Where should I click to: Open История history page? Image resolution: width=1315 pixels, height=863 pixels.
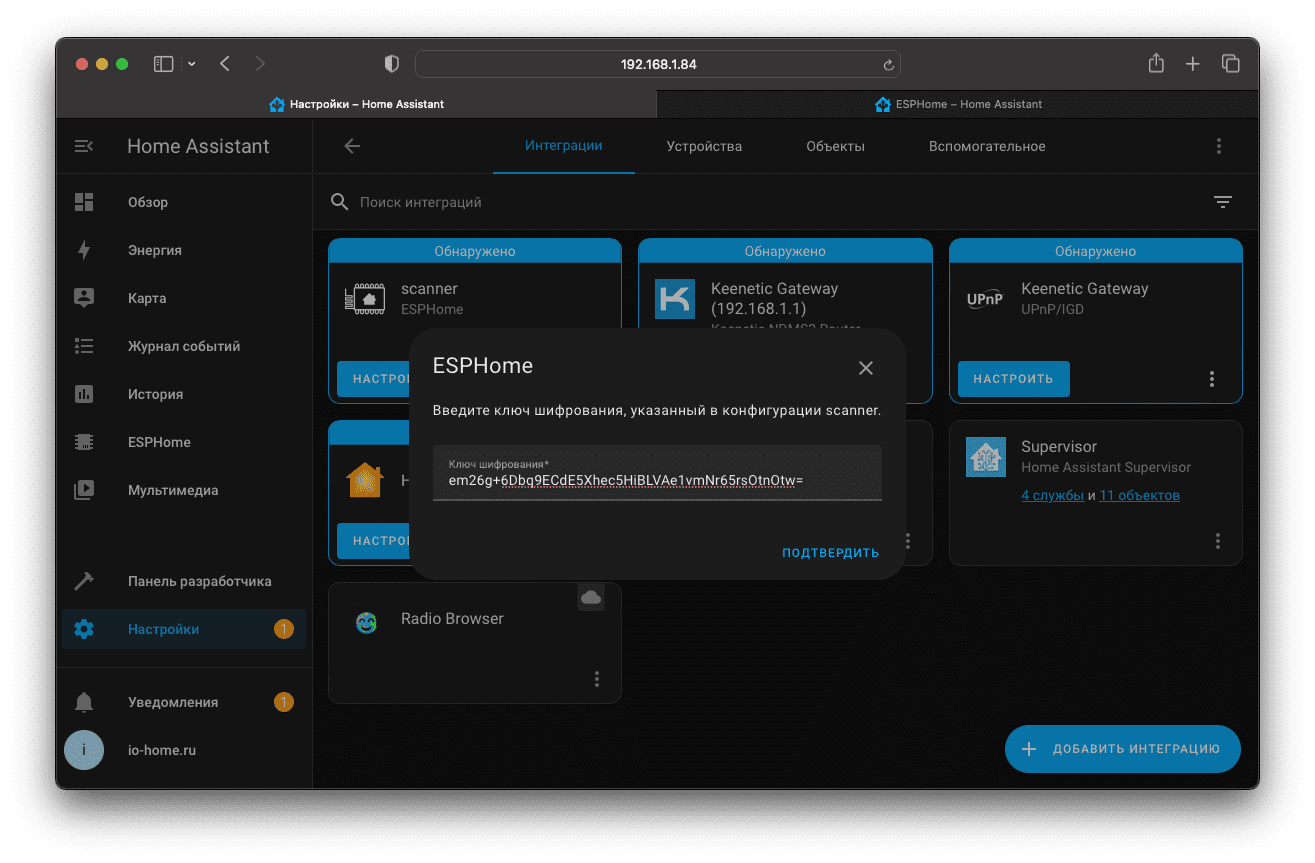[155, 394]
